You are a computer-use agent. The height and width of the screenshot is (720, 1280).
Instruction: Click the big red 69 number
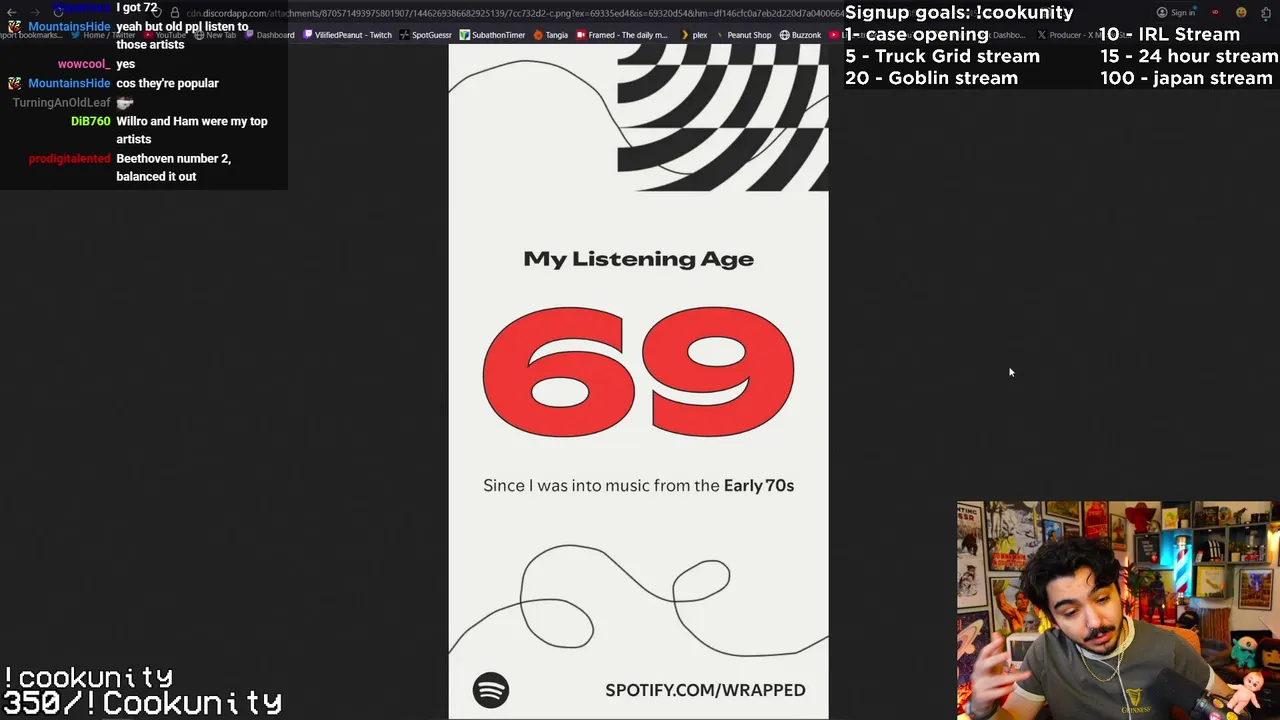[x=638, y=372]
